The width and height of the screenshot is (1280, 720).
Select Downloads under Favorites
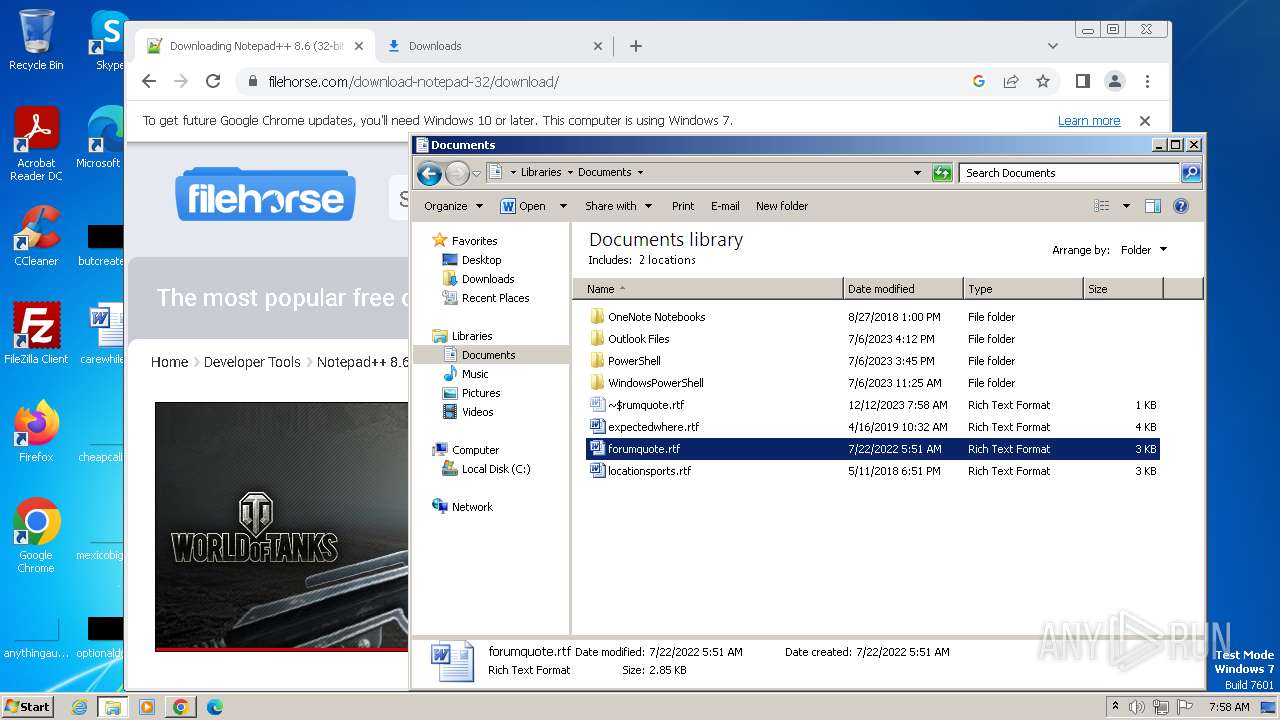click(x=488, y=279)
